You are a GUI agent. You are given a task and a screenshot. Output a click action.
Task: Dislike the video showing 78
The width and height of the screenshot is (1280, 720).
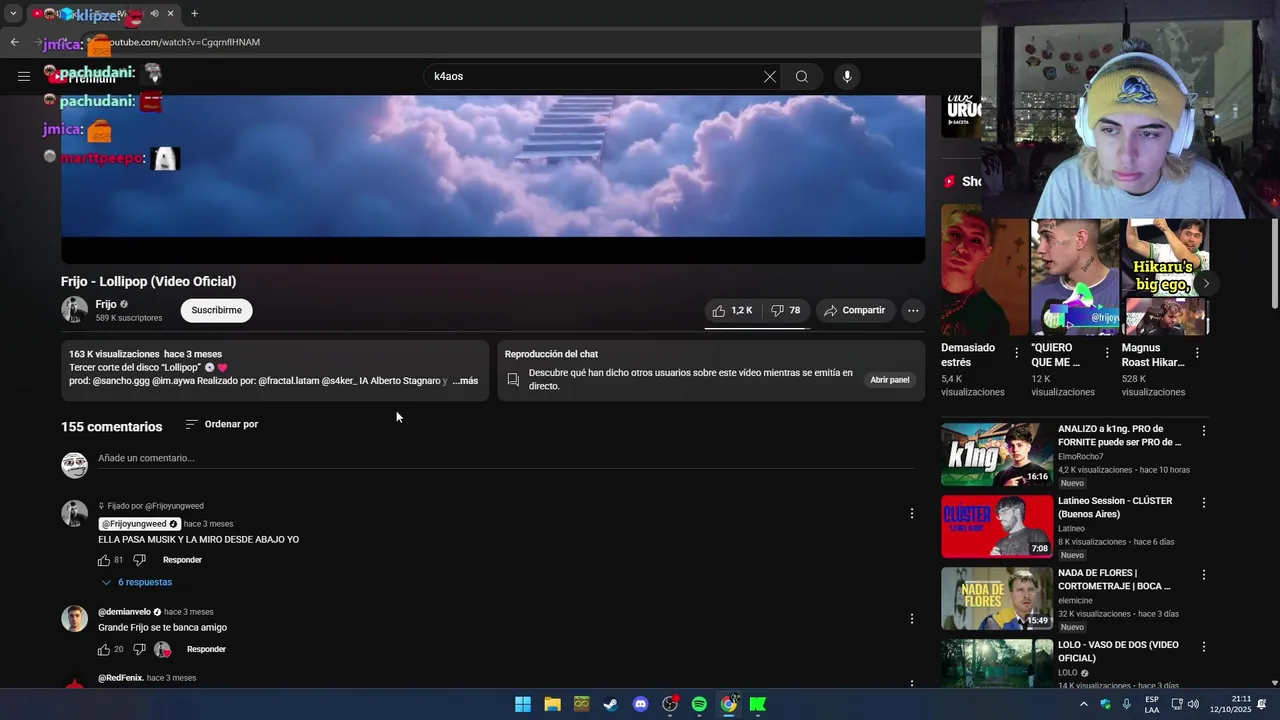pos(785,311)
